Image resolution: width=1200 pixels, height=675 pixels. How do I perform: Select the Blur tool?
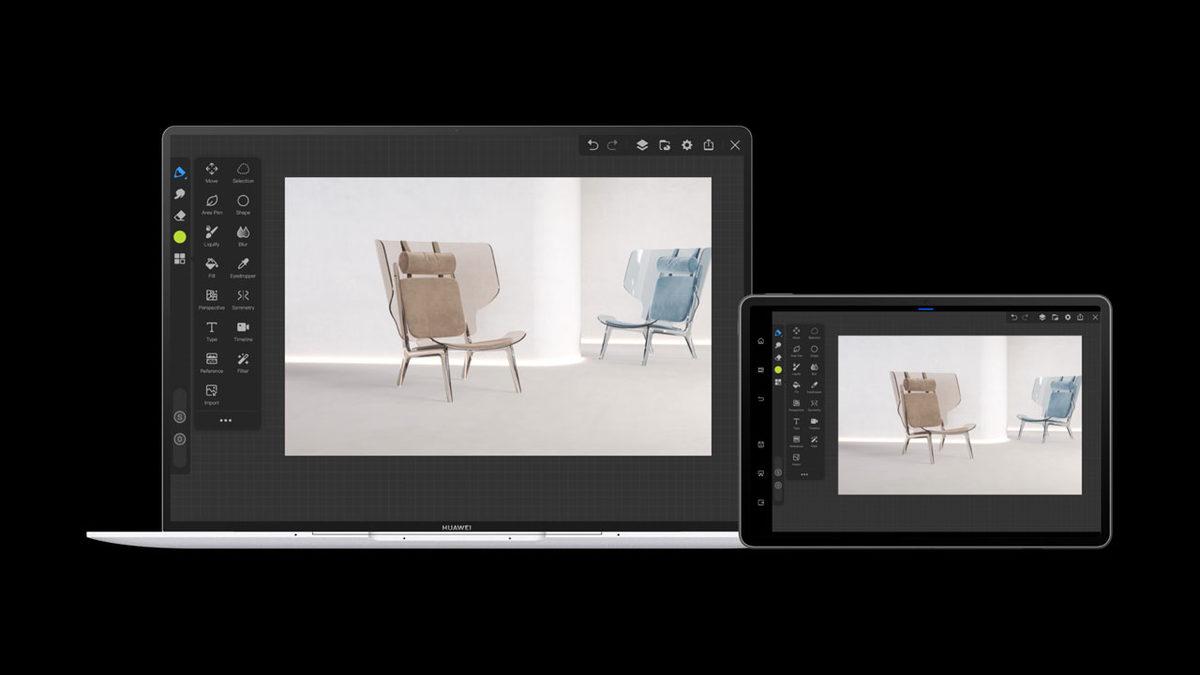click(242, 234)
